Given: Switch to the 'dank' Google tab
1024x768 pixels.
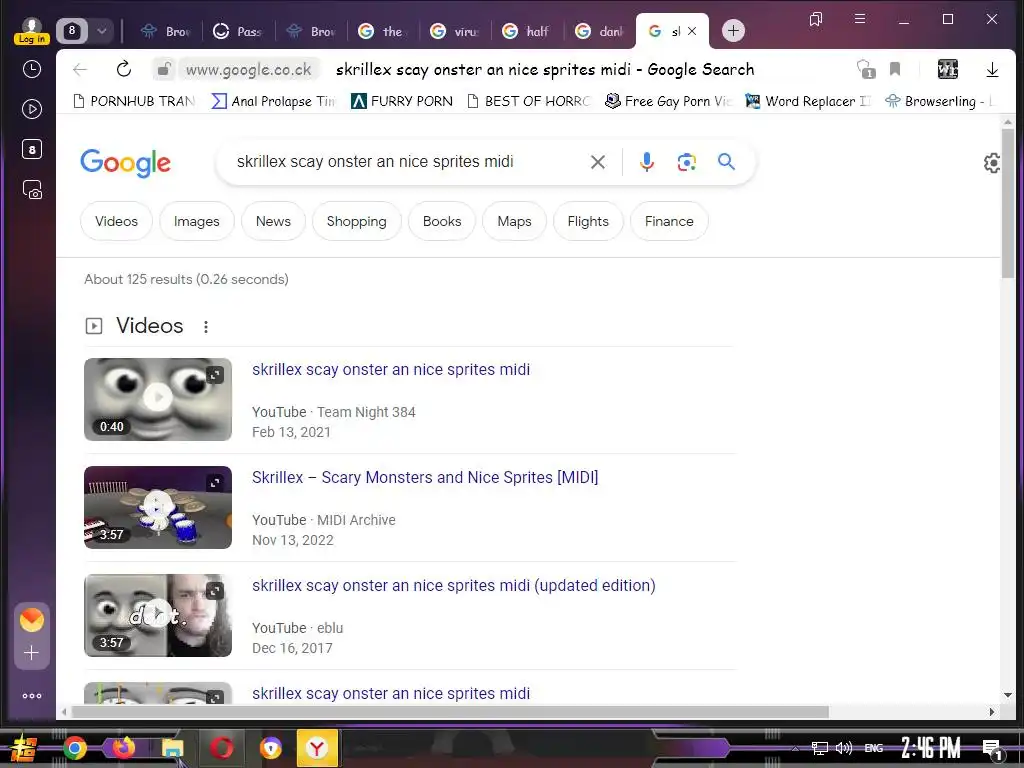Looking at the screenshot, I should click(x=601, y=31).
